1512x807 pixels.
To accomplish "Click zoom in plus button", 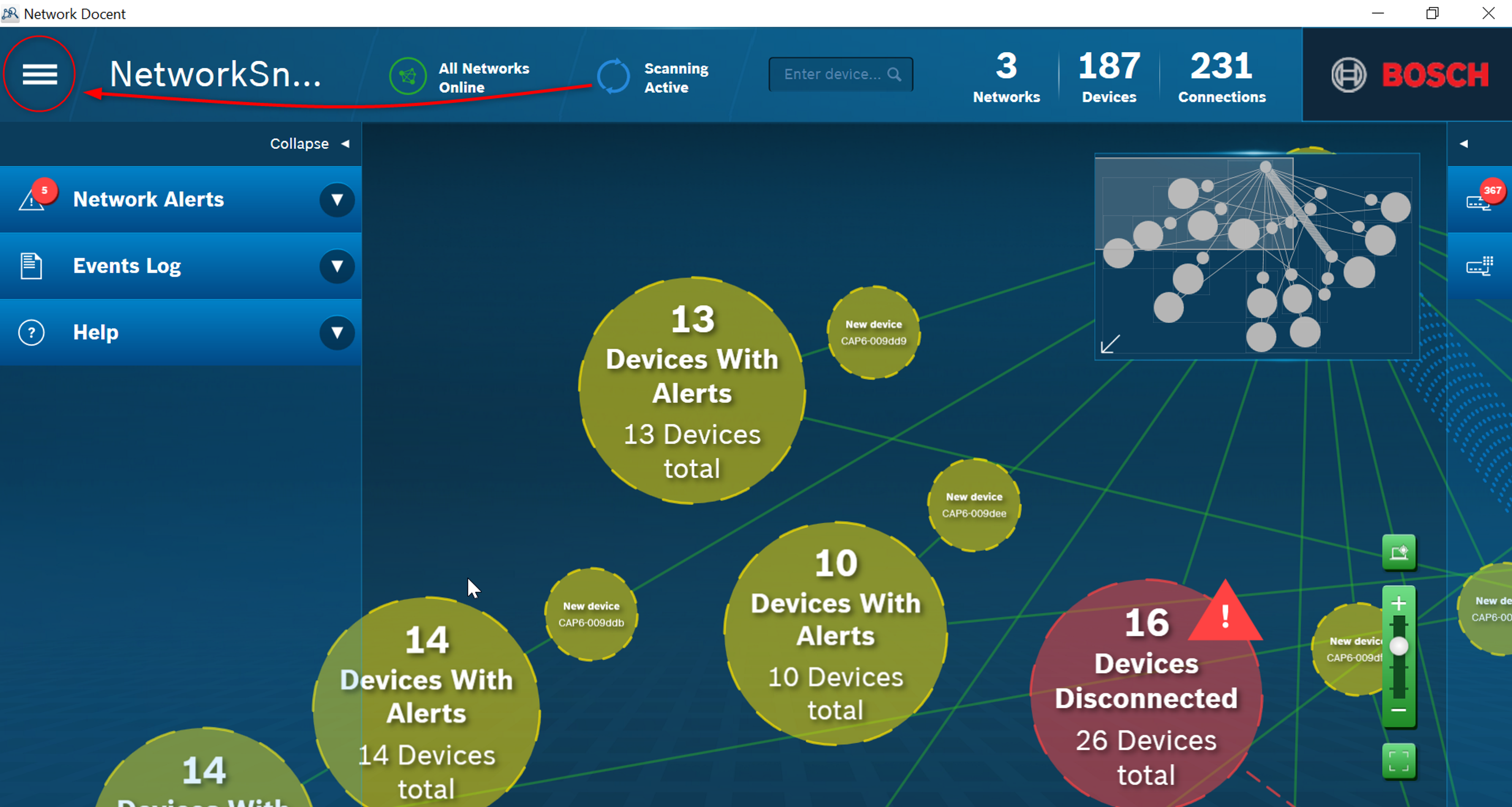I will click(x=1399, y=604).
